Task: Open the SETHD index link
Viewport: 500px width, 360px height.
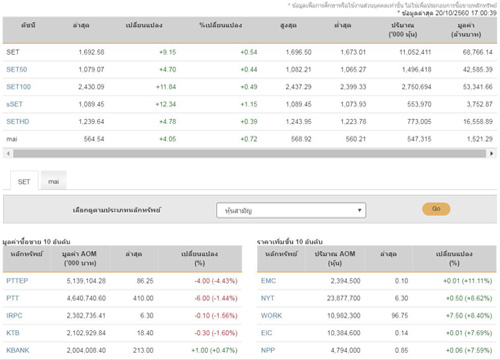Action: click(x=18, y=121)
